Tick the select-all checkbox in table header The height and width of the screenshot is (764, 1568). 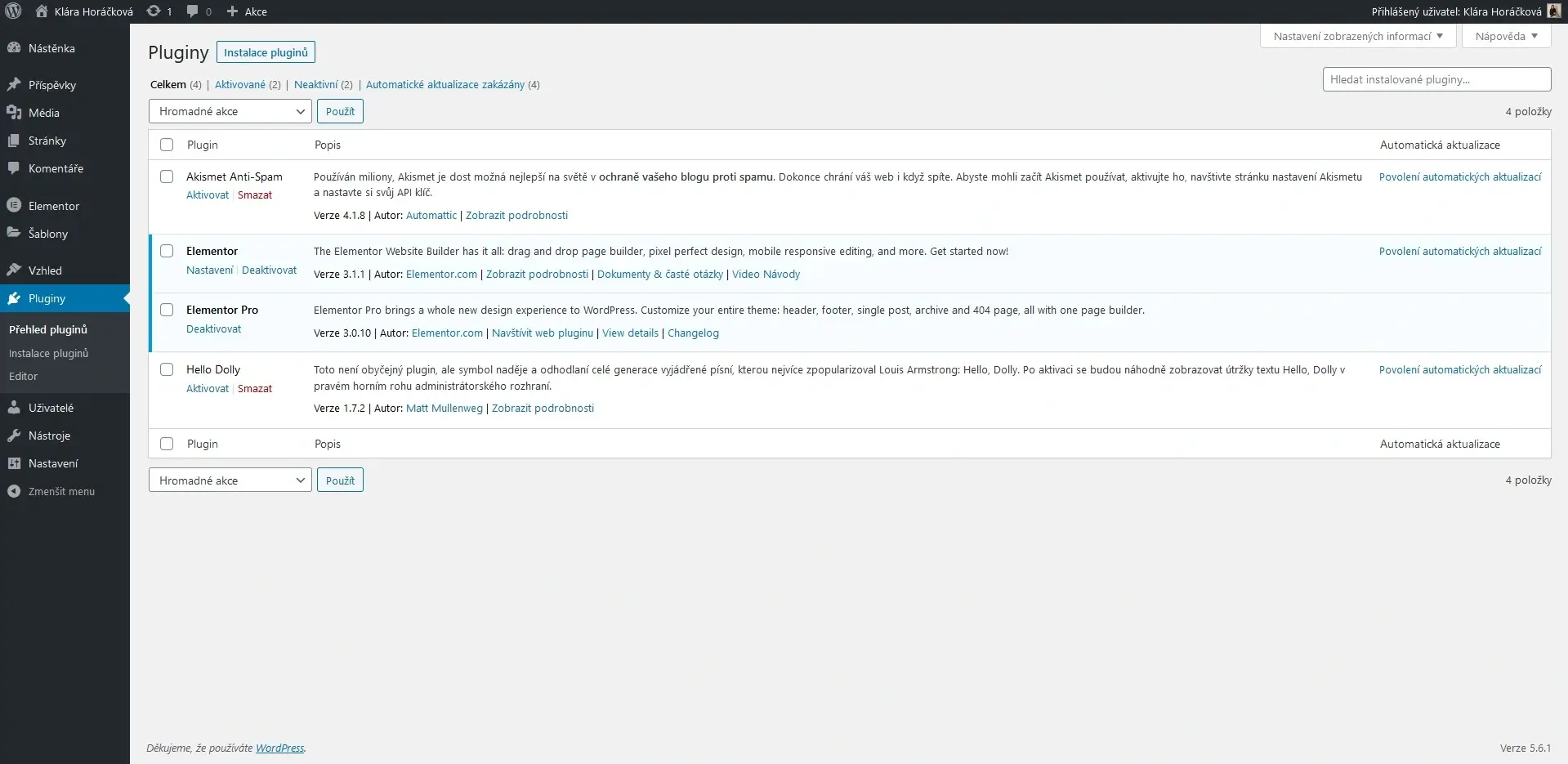pyautogui.click(x=167, y=145)
